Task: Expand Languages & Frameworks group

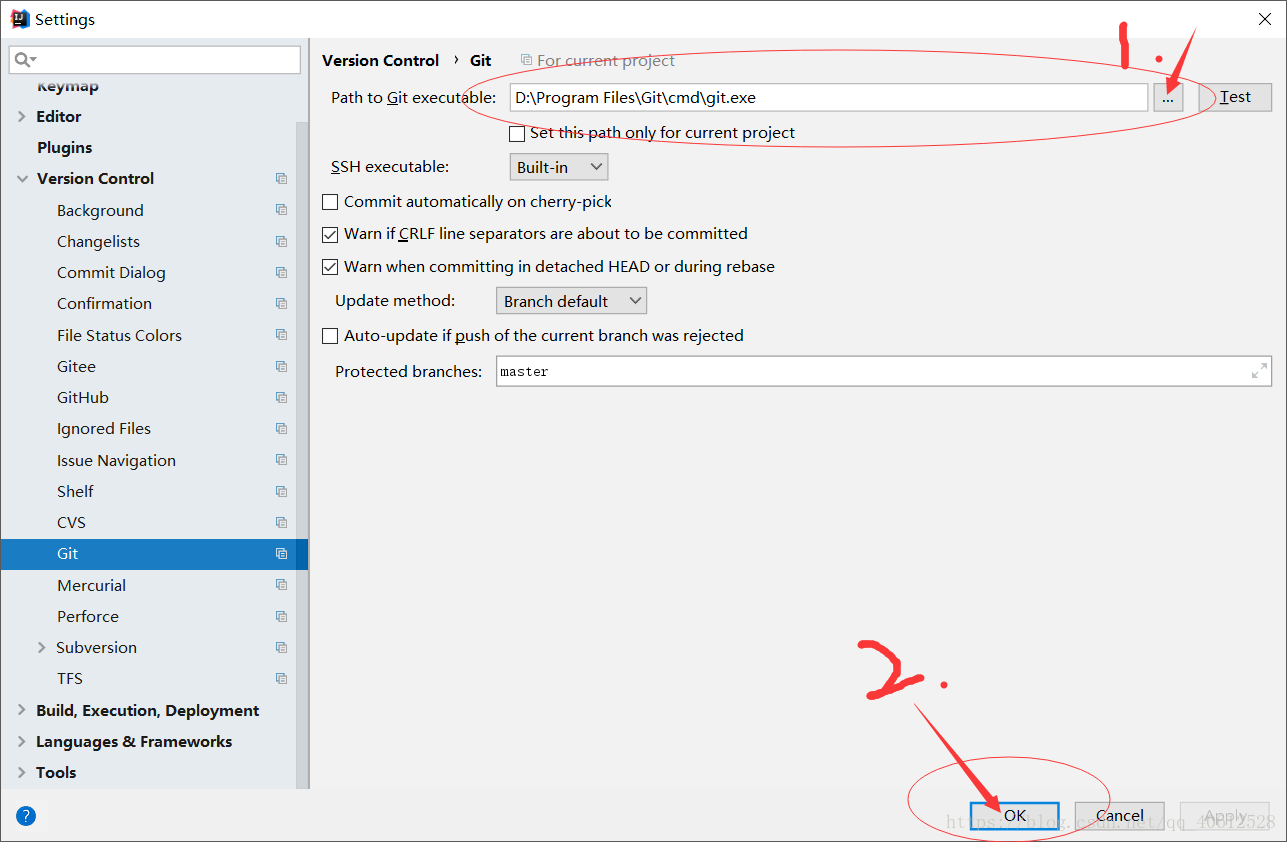Action: tap(22, 741)
